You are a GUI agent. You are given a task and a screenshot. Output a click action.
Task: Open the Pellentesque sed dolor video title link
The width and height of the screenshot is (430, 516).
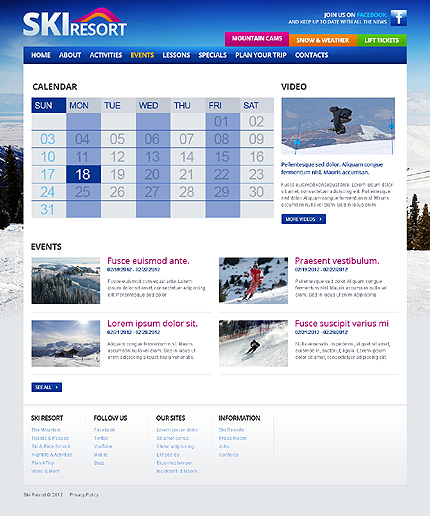click(332, 168)
